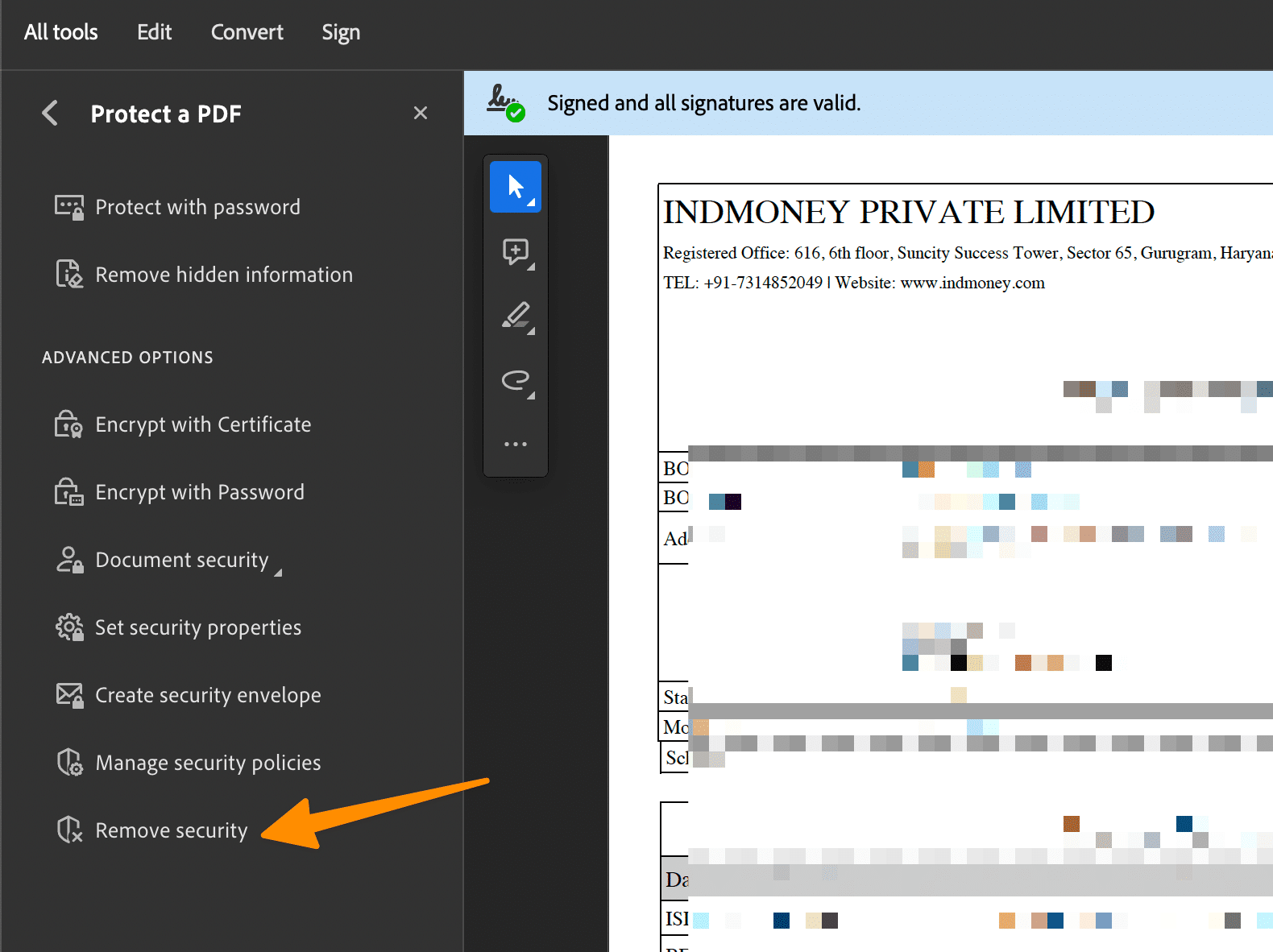Expand the Document security submenu arrow
1273x952 pixels.
tap(278, 573)
